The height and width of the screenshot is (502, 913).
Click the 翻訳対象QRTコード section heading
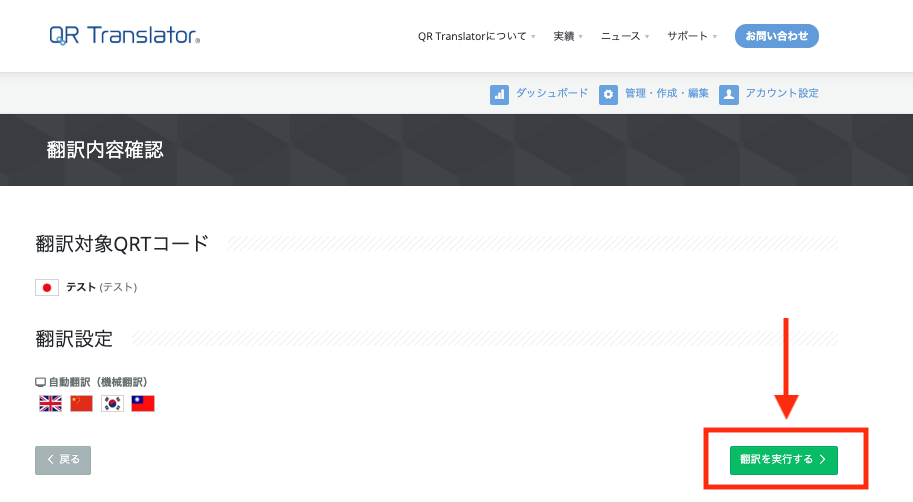tap(122, 243)
